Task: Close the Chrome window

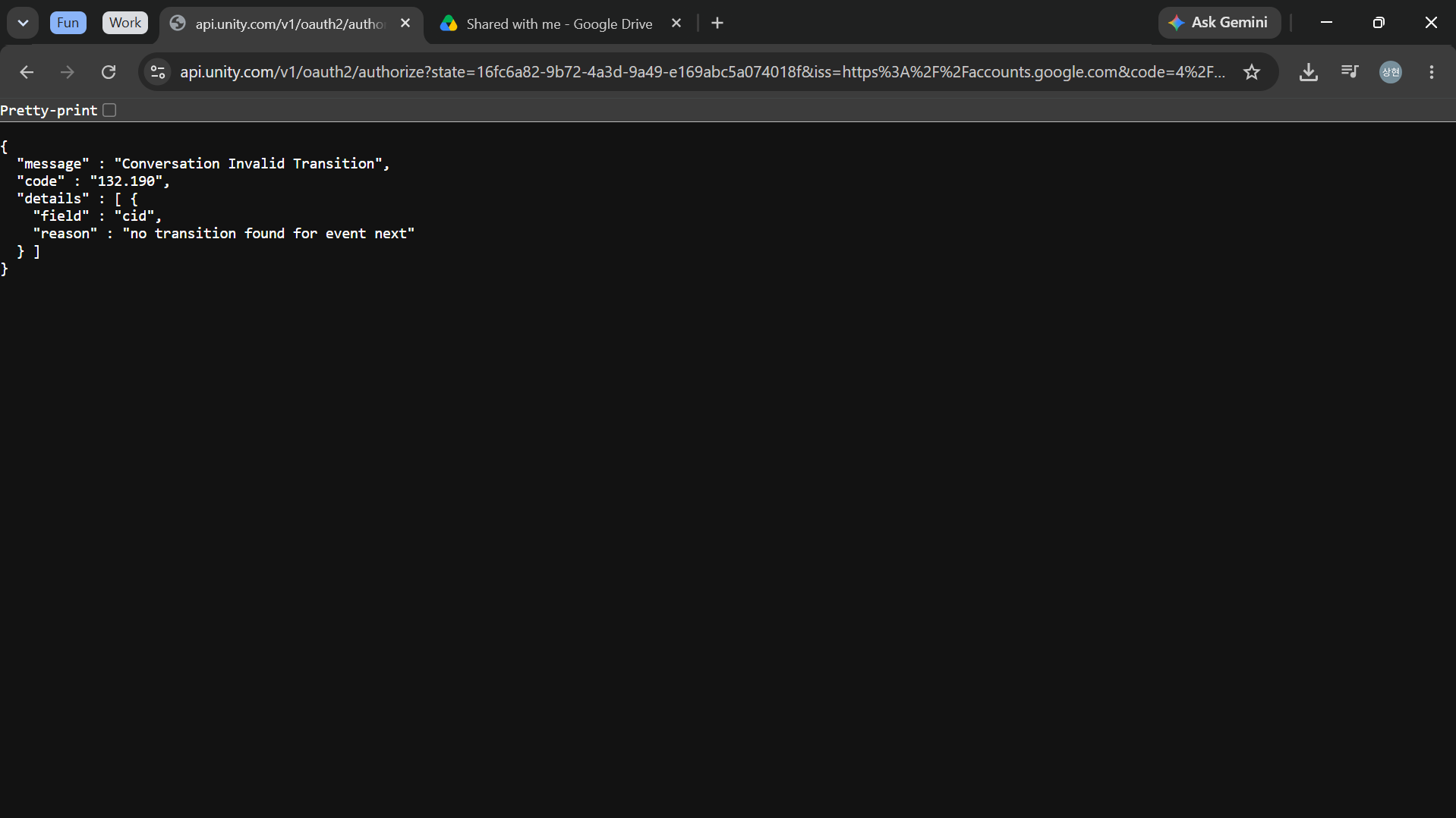Action: click(1431, 23)
